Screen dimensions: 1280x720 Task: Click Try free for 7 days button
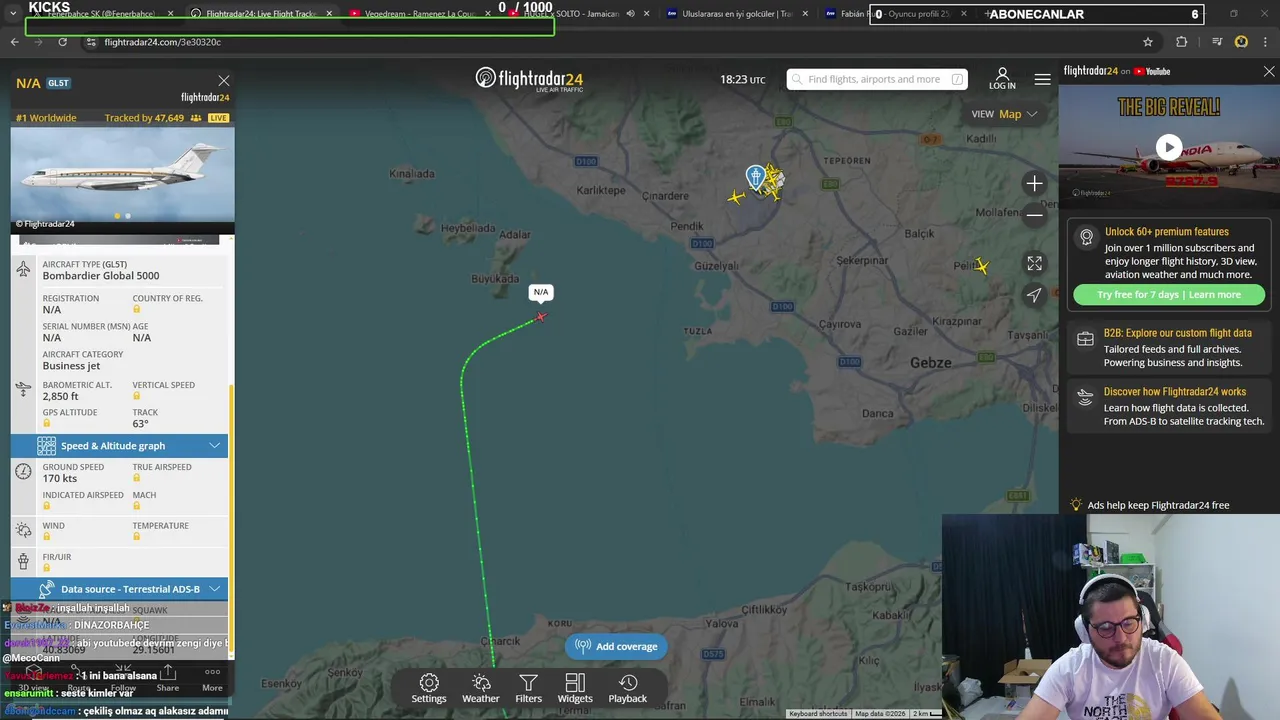[1169, 295]
